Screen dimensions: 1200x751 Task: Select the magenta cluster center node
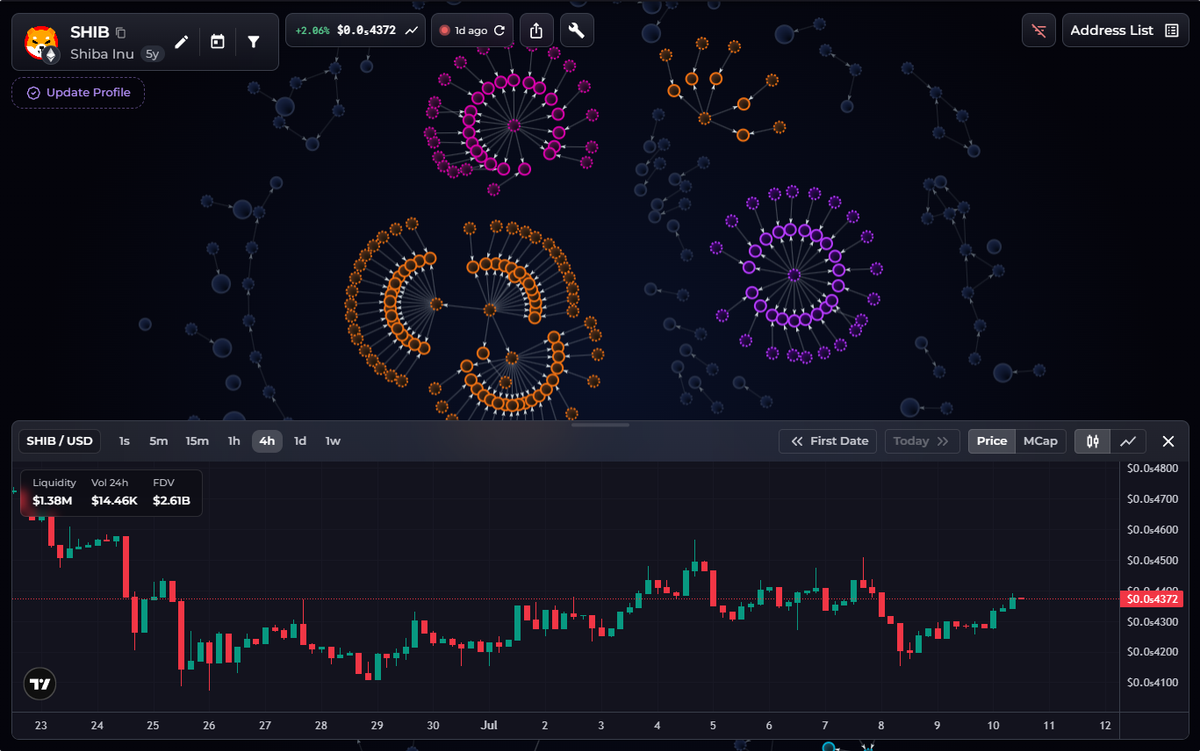[x=513, y=126]
